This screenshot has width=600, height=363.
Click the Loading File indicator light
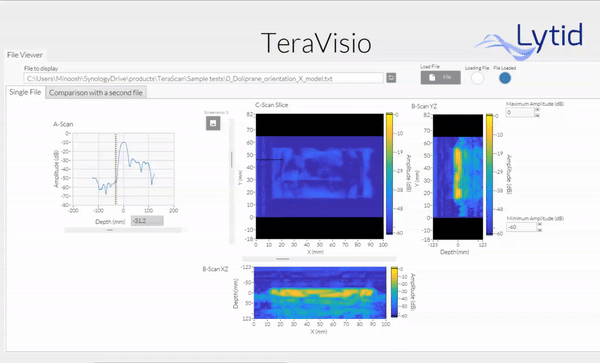(477, 78)
